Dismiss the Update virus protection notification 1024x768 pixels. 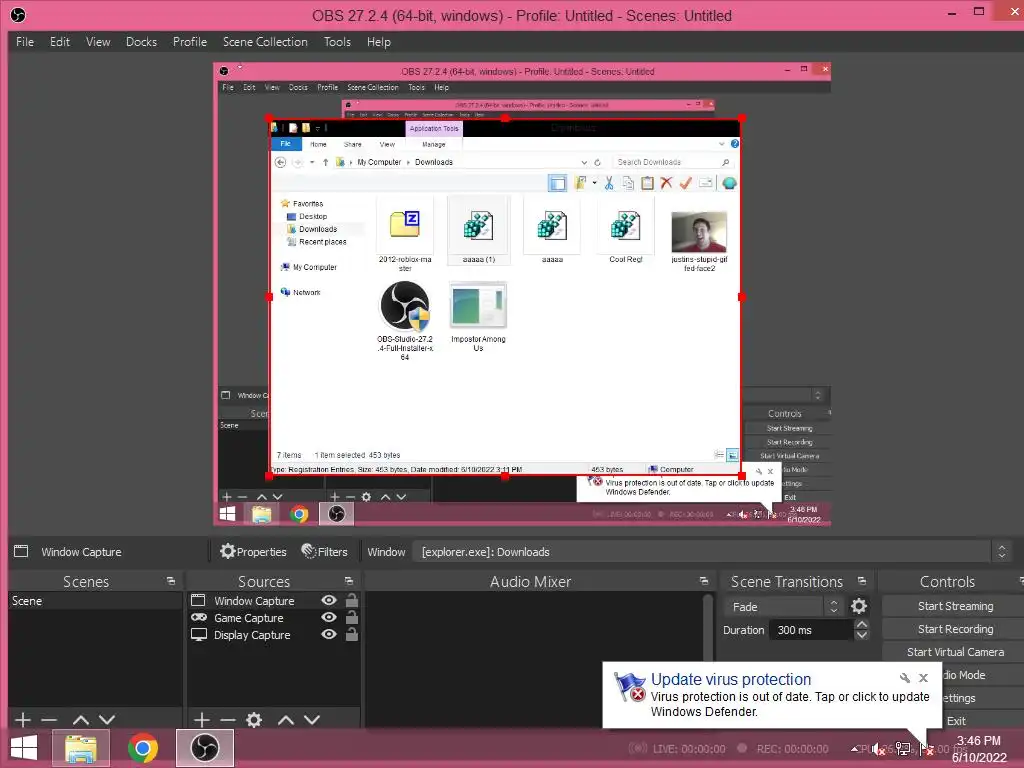tap(923, 678)
